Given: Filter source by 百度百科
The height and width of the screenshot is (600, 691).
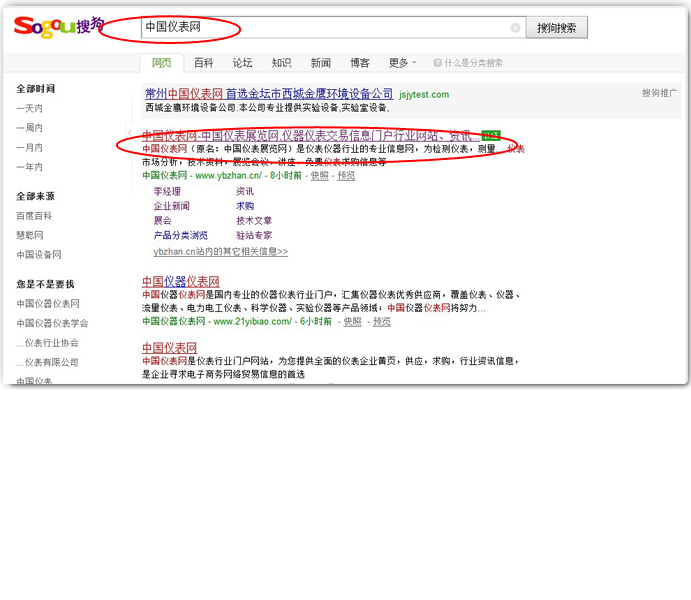Looking at the screenshot, I should (34, 215).
